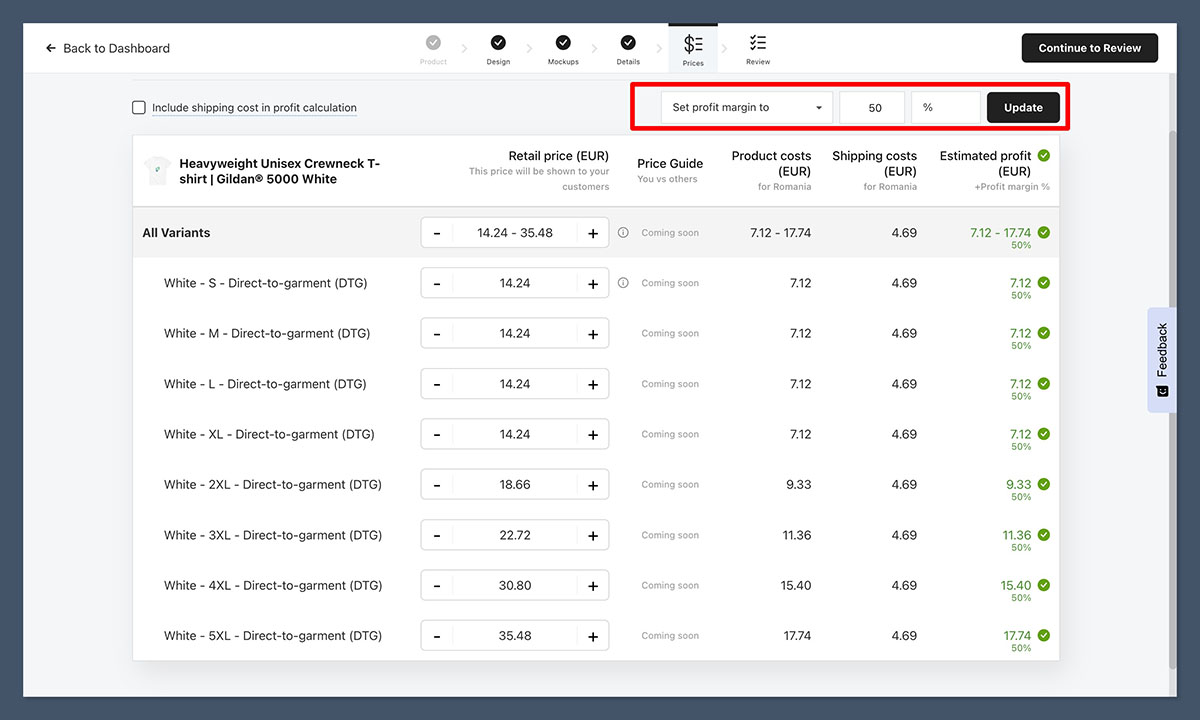
Task: Click the info icon beside All Variants price guide
Action: tap(622, 232)
